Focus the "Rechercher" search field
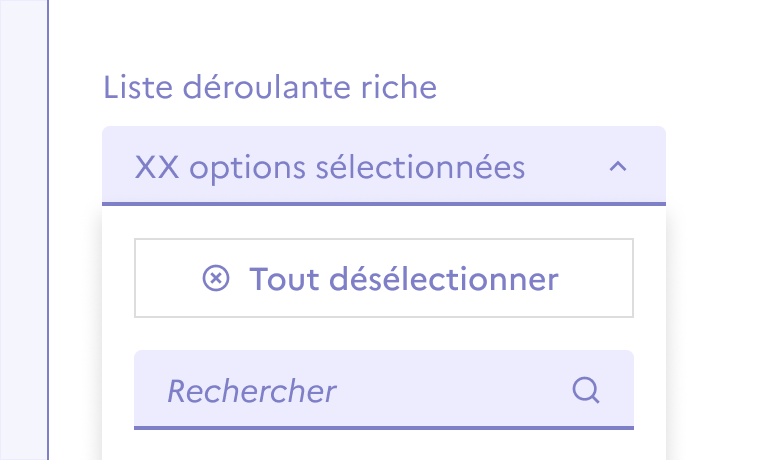 [x=360, y=390]
